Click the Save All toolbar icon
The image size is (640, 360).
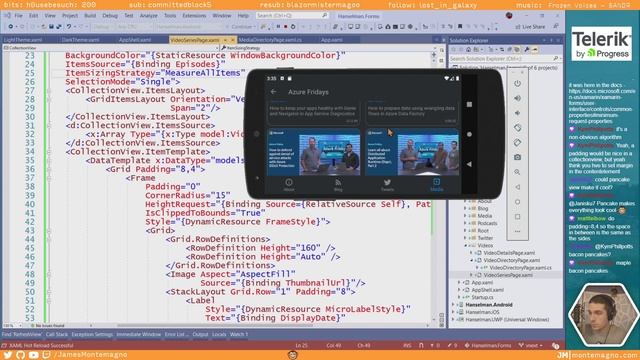tap(59, 27)
